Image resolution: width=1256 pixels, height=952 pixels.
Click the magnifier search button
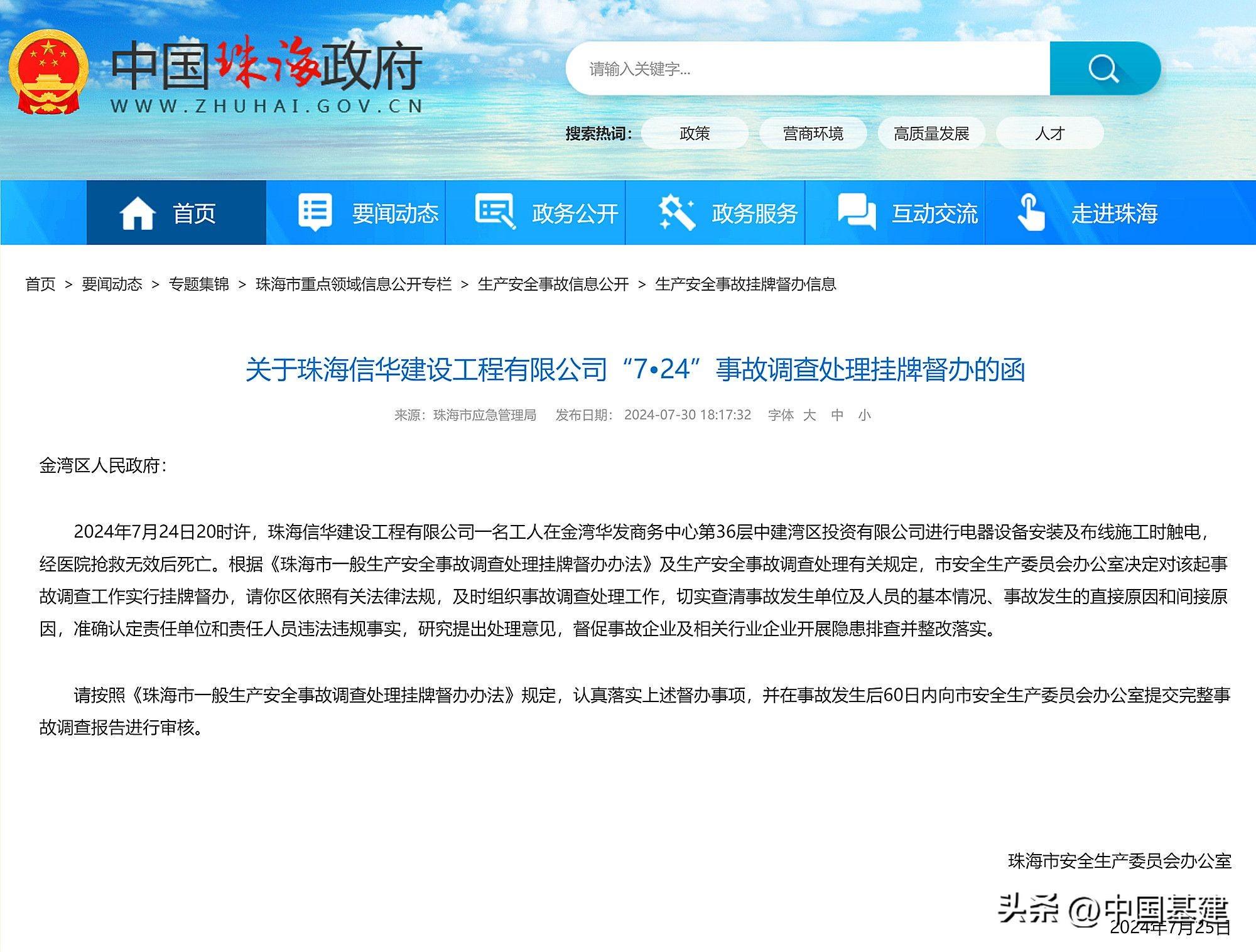(x=1104, y=68)
